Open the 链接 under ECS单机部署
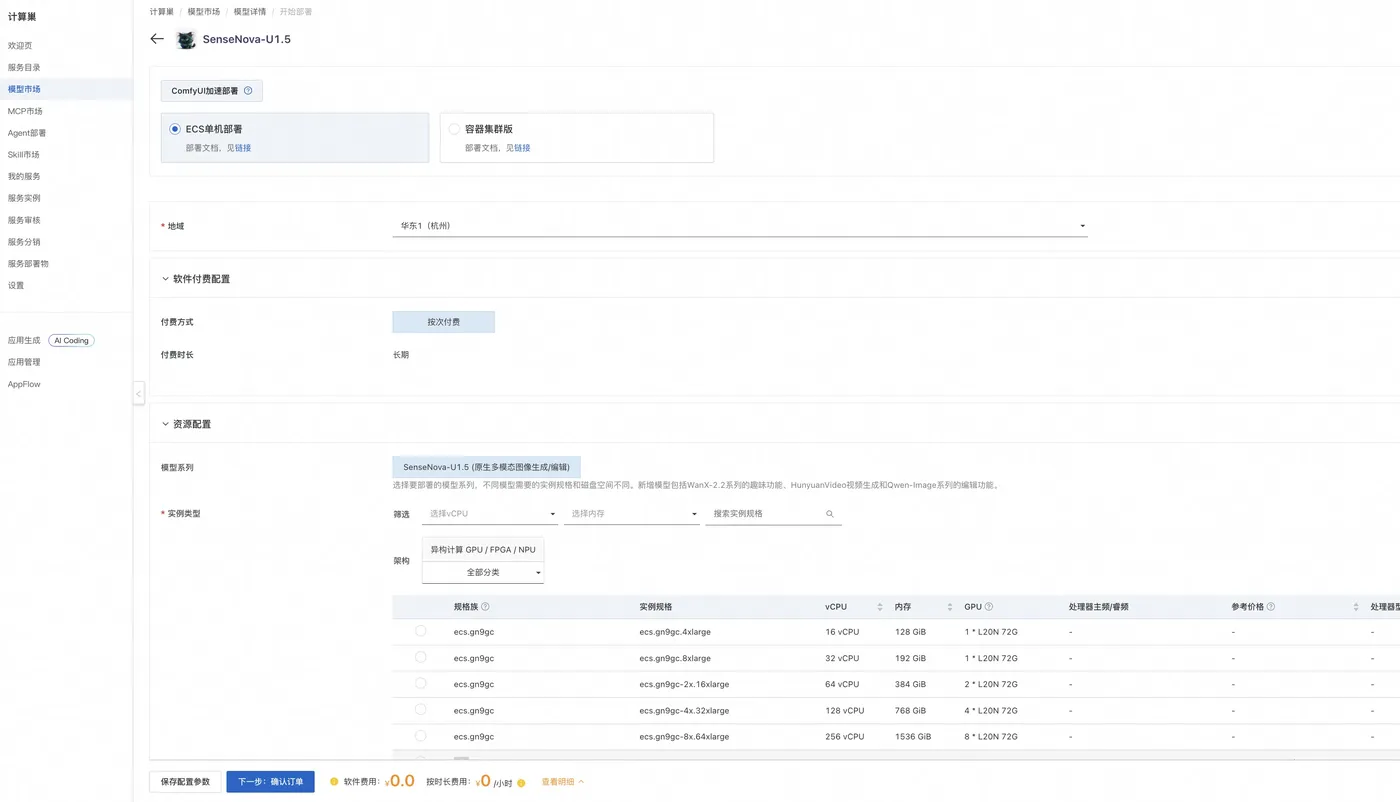Image resolution: width=1400 pixels, height=802 pixels. coord(243,148)
